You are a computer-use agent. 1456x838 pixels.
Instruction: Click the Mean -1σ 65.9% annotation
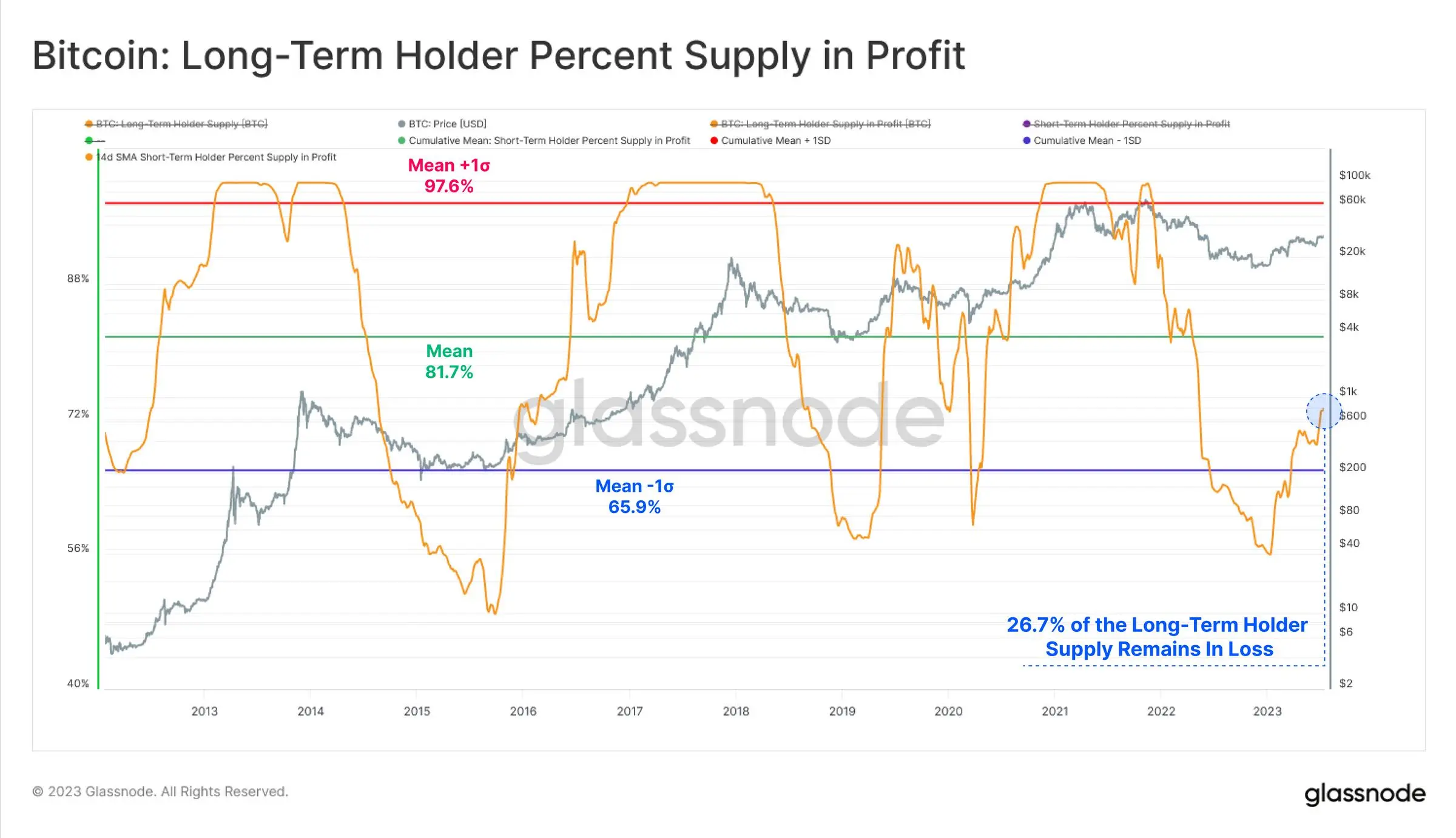pos(635,497)
